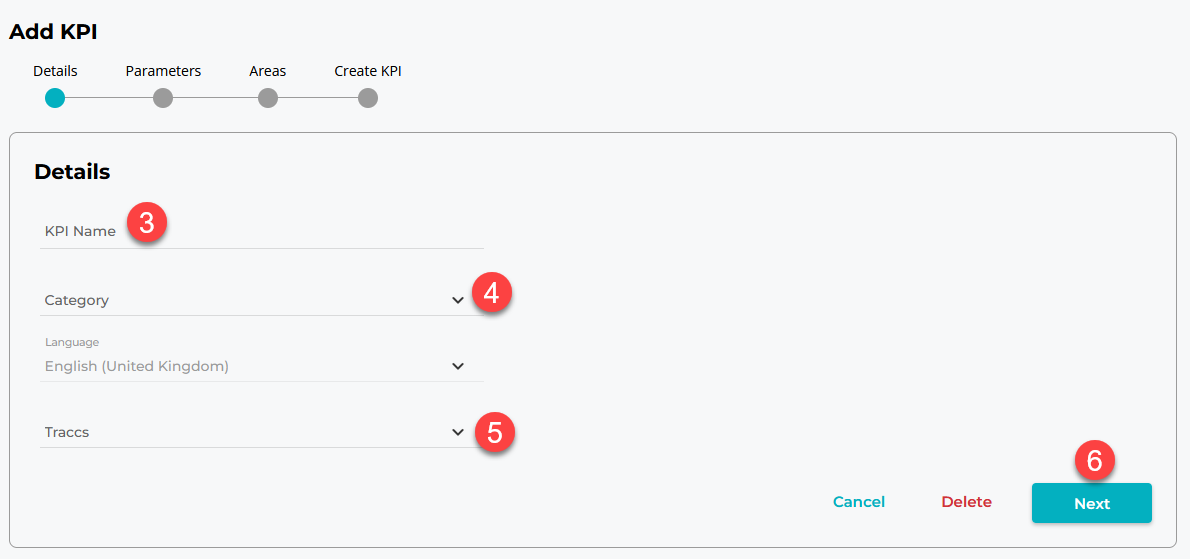Click the English (United Kingdom) language value

tap(137, 366)
